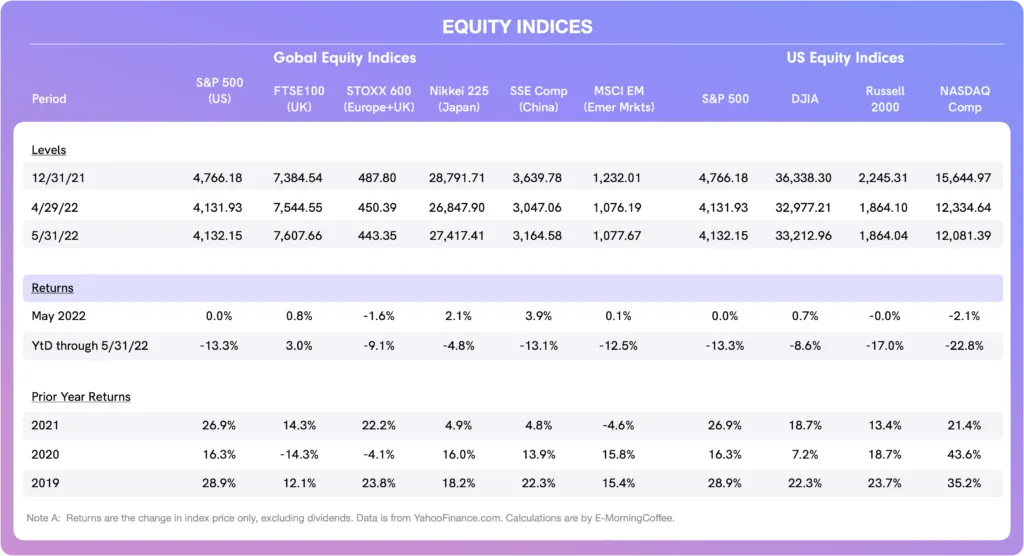The width and height of the screenshot is (1024, 556).
Task: Click the FTSE100 value 7,544.55
Action: click(x=298, y=208)
